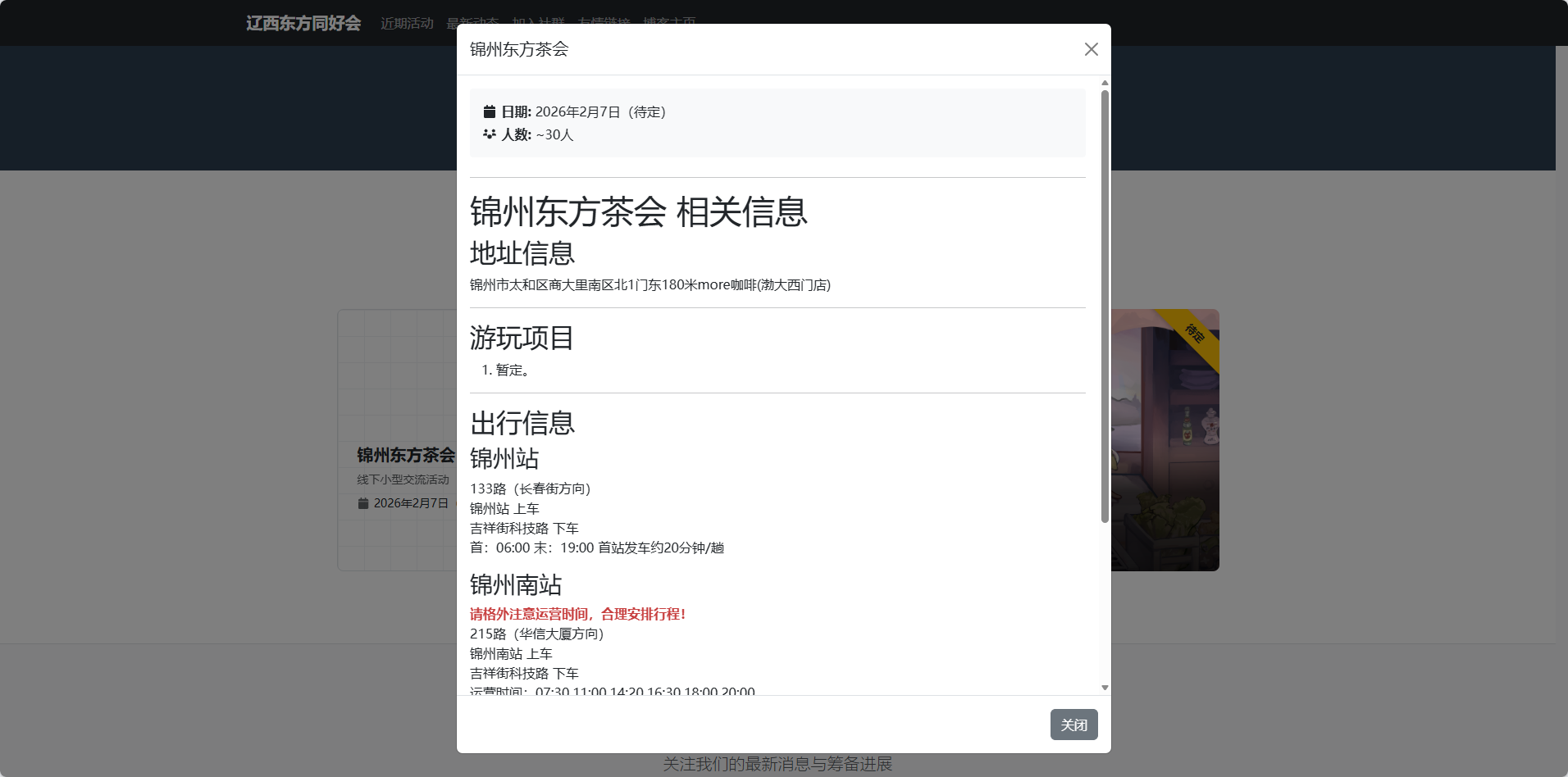Click the 锦州东方茶会 card title

click(405, 455)
